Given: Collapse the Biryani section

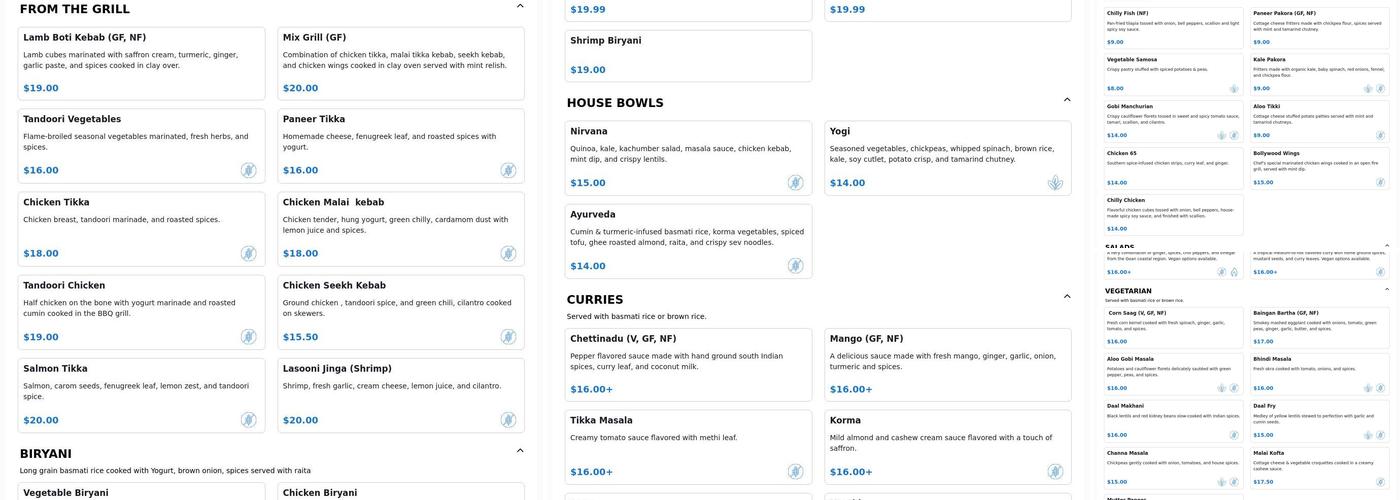Looking at the screenshot, I should click(x=520, y=451).
